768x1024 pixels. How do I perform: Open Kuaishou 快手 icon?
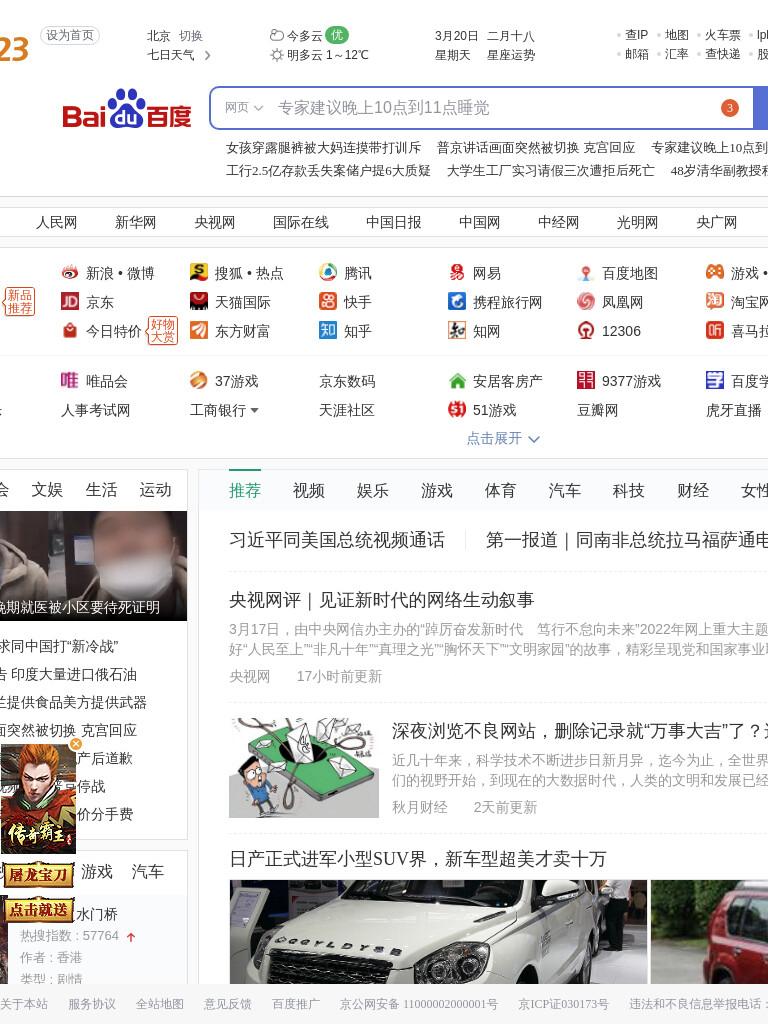(x=328, y=301)
